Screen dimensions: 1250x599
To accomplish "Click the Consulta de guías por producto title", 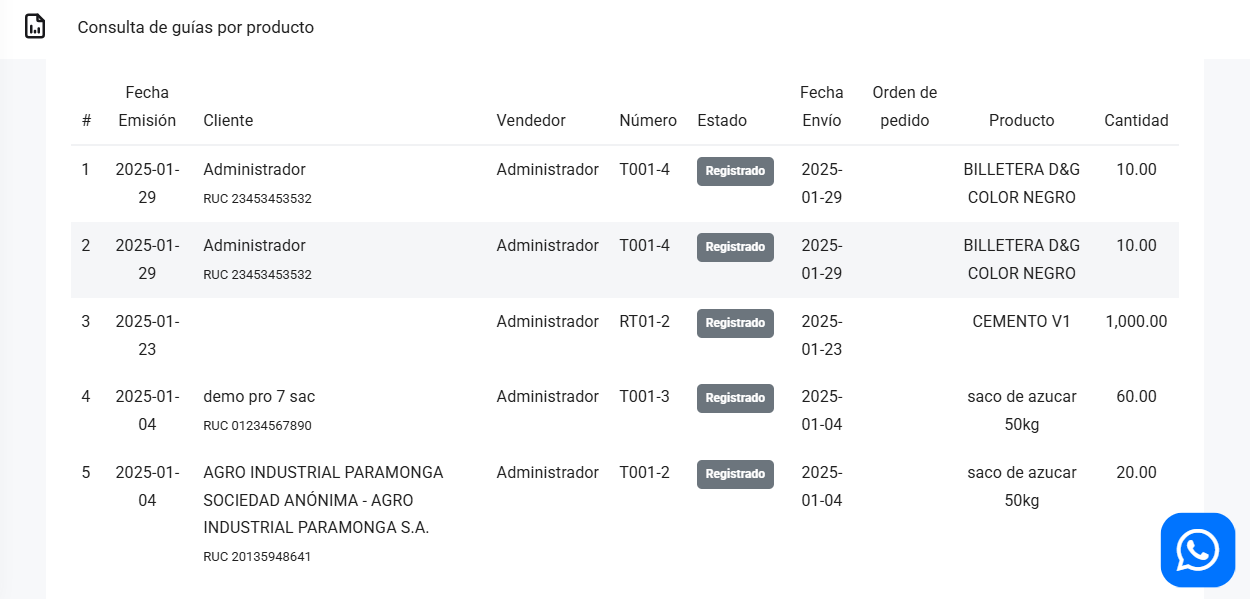I will pos(196,28).
